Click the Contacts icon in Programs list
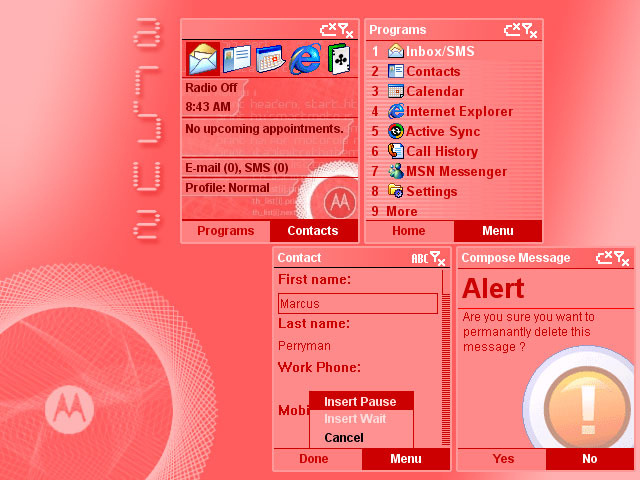The image size is (640, 480). click(x=396, y=71)
